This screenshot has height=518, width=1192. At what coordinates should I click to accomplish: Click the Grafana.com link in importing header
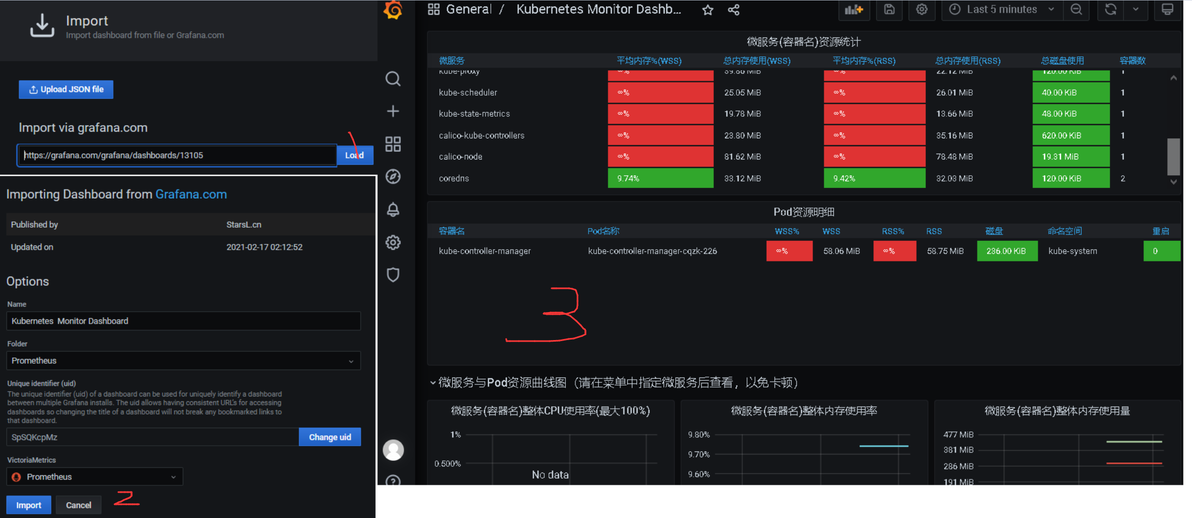point(191,194)
